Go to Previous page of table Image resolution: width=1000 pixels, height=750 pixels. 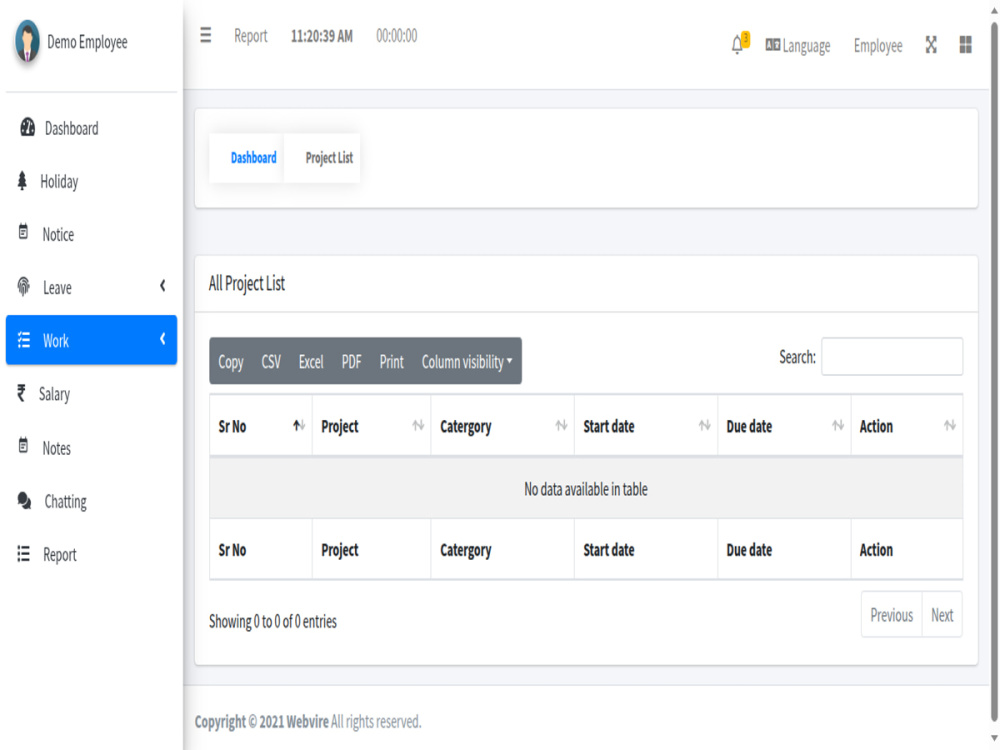tap(892, 615)
